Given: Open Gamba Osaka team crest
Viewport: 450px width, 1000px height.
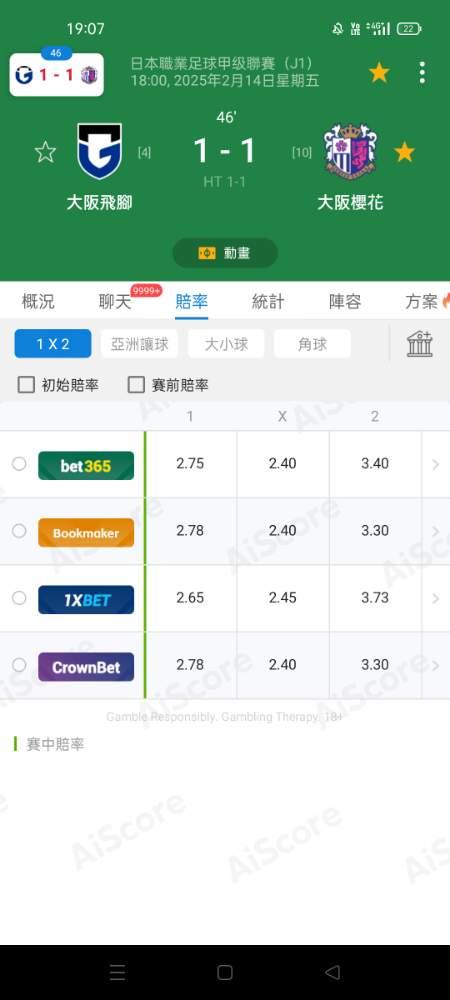Looking at the screenshot, I should (x=99, y=151).
